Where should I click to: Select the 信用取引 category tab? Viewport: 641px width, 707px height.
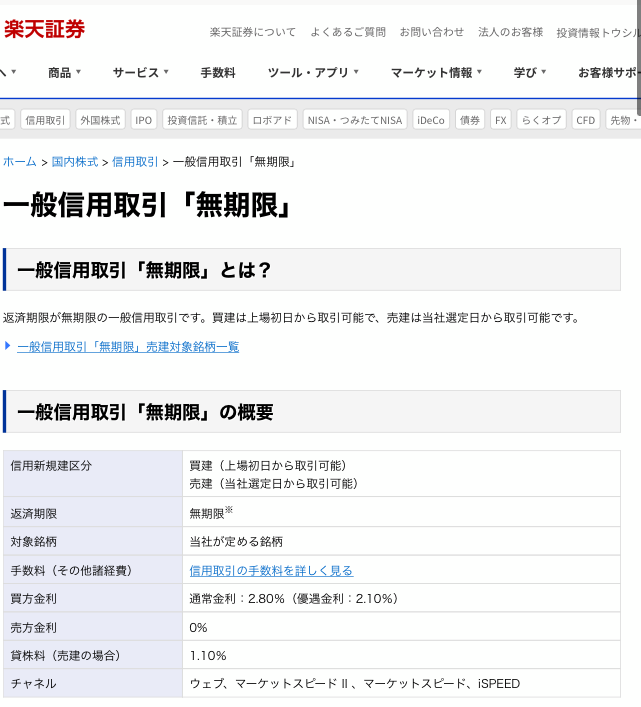pos(45,120)
